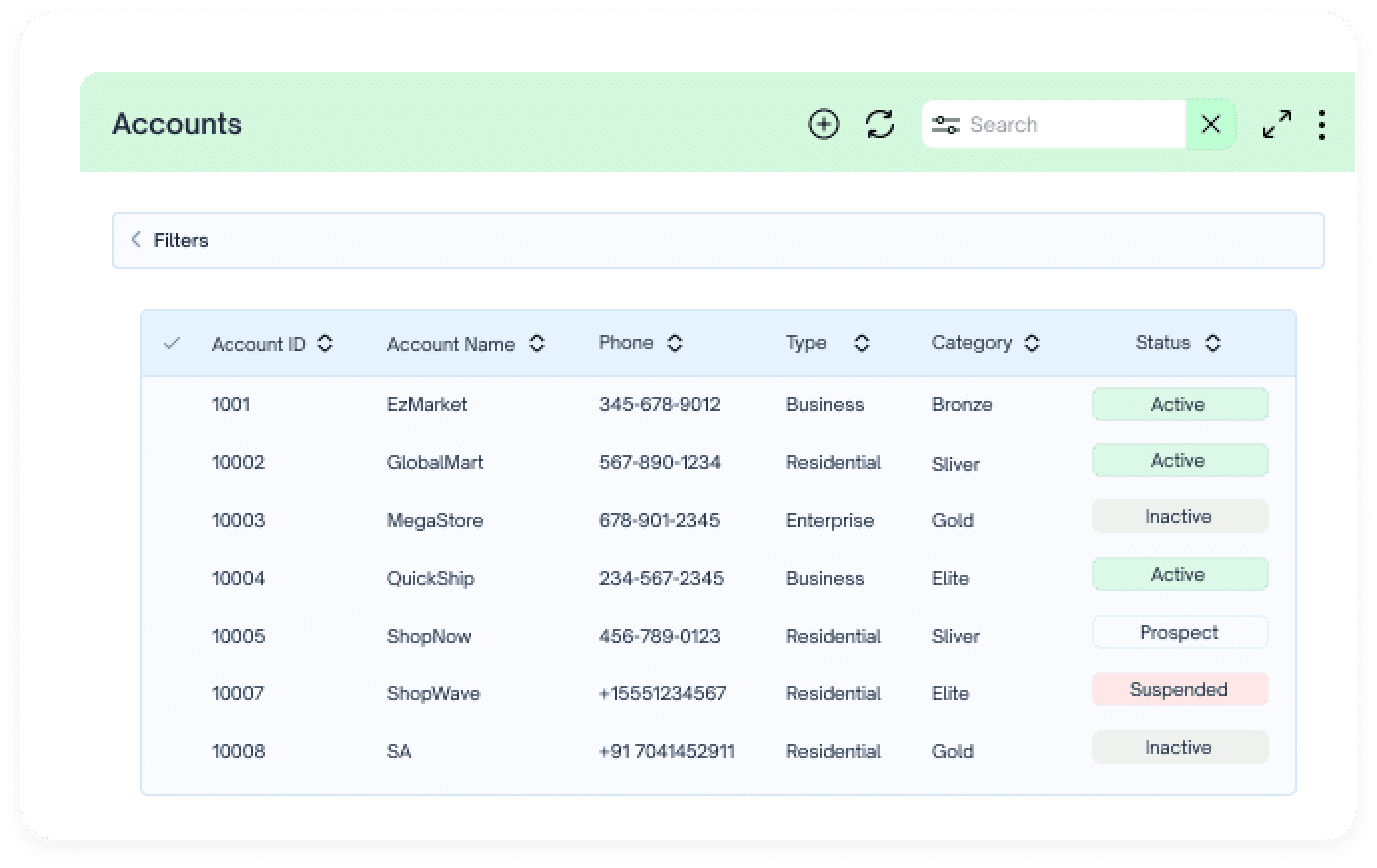This screenshot has height=868, width=1377.
Task: Click phone number +91 7041452911
Action: coord(667,751)
